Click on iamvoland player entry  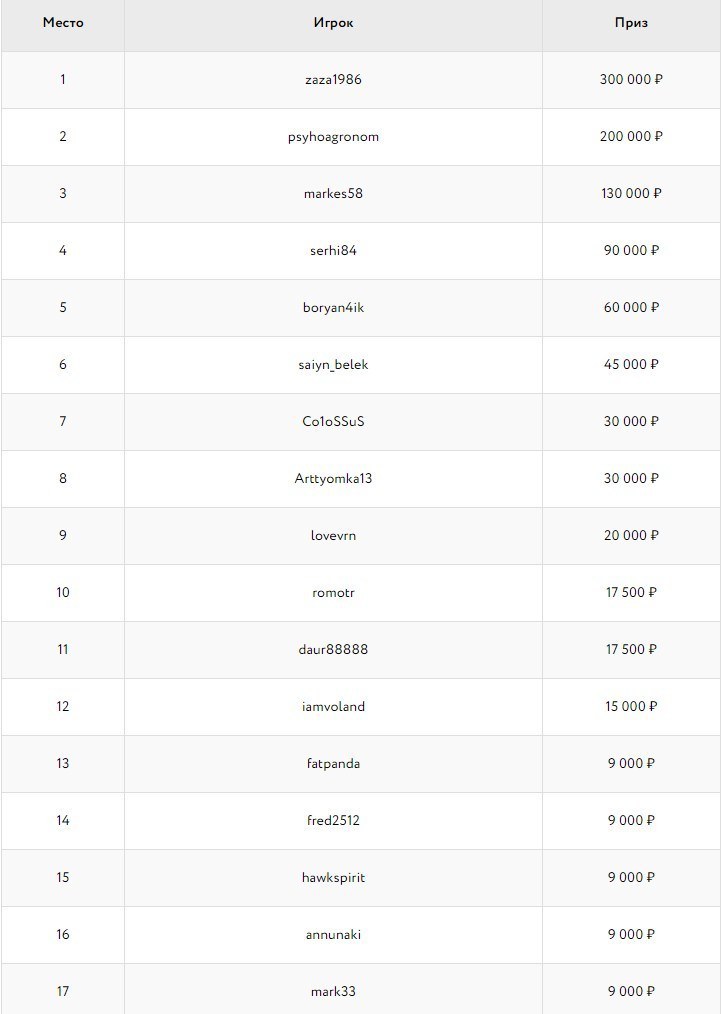(333, 706)
